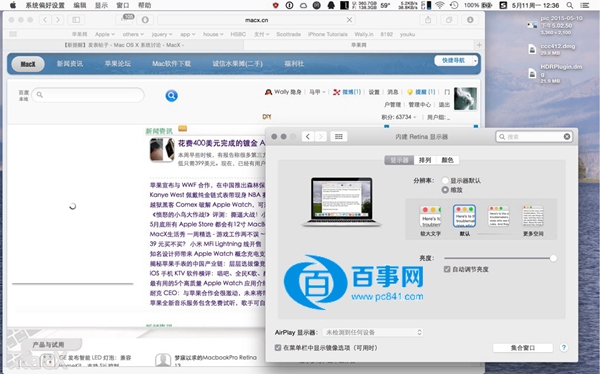Click the QQ penguin menu bar icon
600x374 pixels.
[x=331, y=5]
